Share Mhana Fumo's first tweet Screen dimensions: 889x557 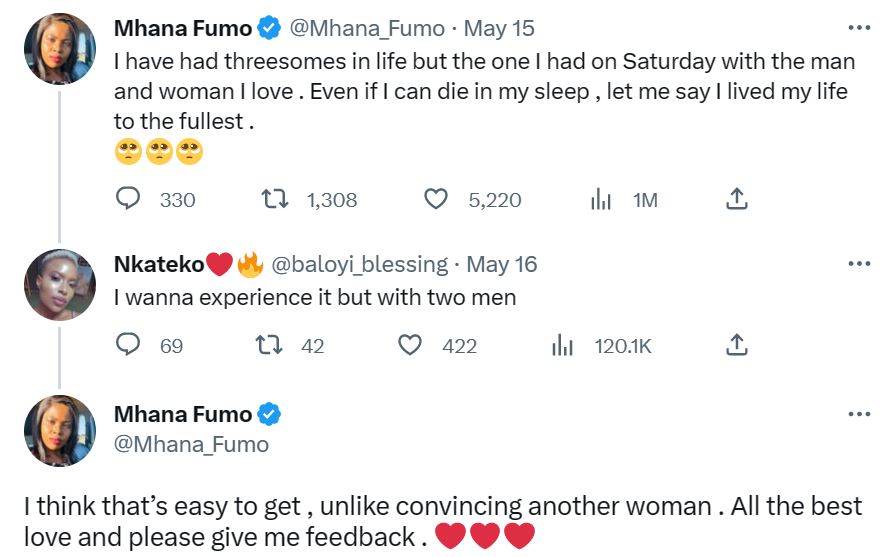point(736,200)
